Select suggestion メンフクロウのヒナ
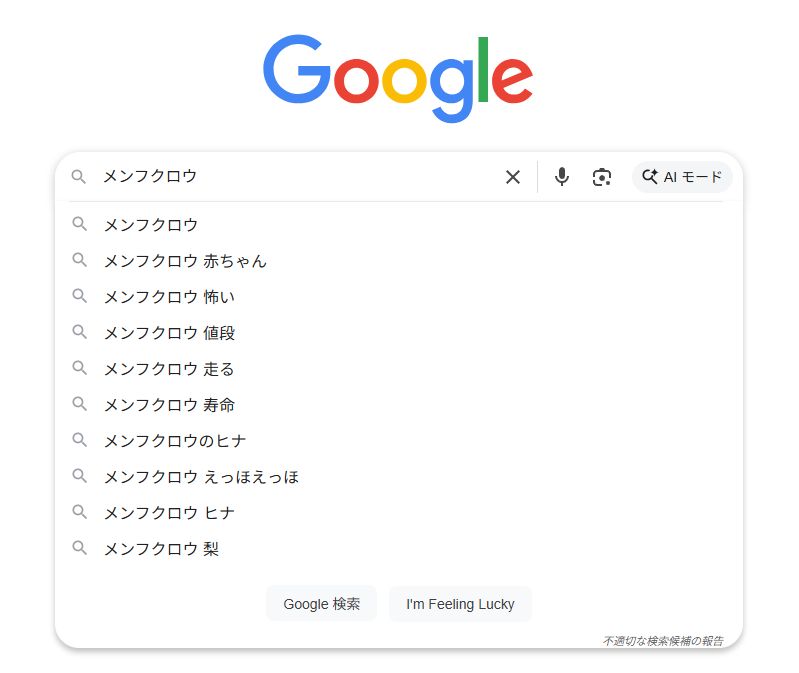This screenshot has height=673, width=799. [x=175, y=441]
